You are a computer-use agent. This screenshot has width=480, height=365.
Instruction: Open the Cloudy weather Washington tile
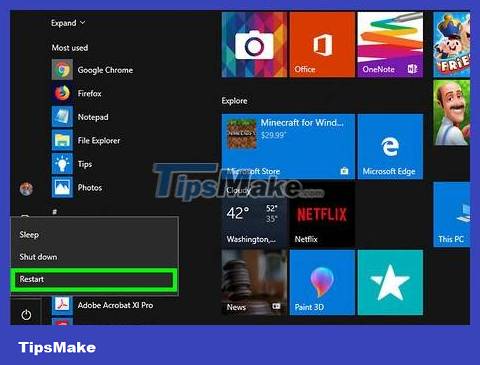coord(254,214)
